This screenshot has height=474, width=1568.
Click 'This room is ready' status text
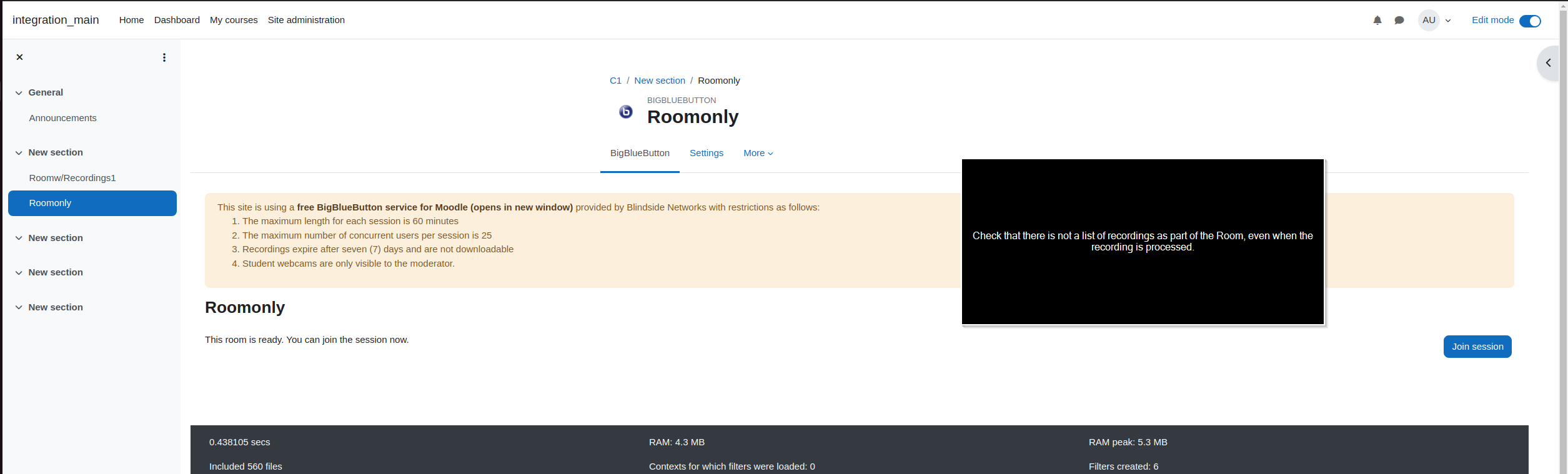(307, 340)
